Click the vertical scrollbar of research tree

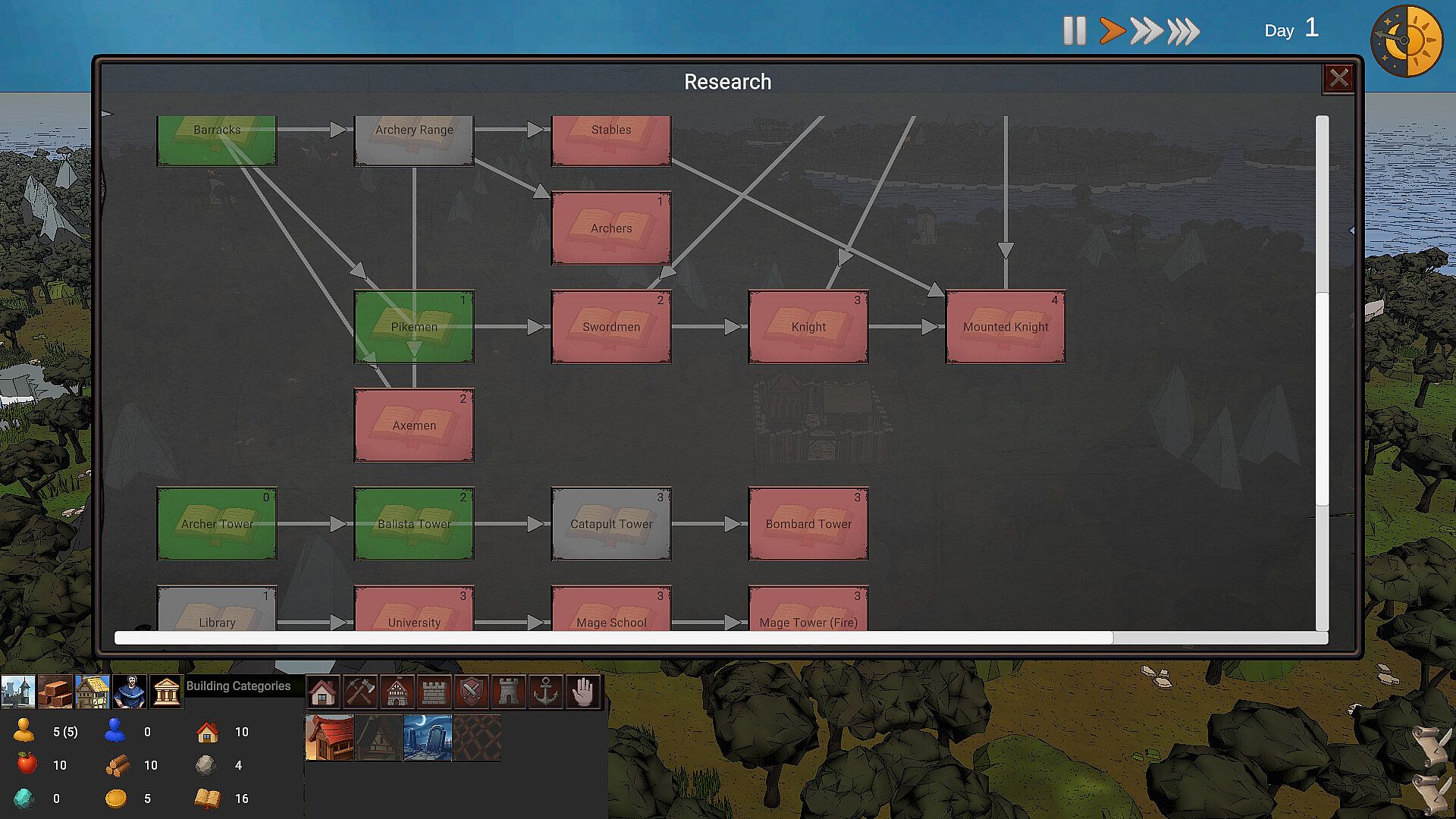[x=1322, y=399]
